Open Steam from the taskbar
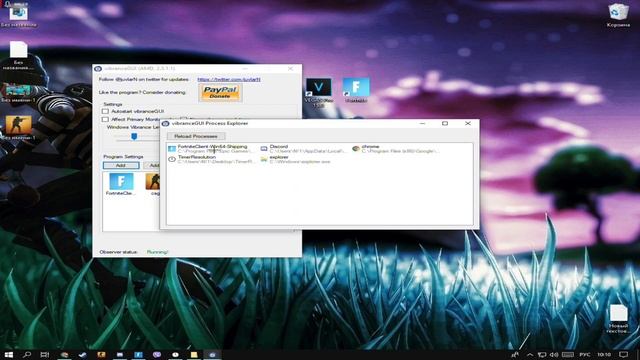The image size is (640, 360). [82, 355]
